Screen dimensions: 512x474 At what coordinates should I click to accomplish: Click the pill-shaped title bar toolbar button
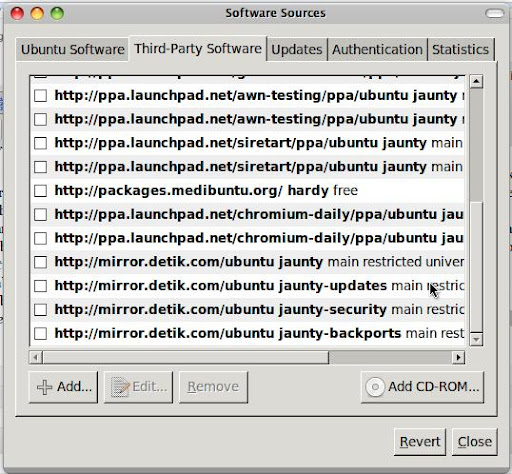(494, 13)
